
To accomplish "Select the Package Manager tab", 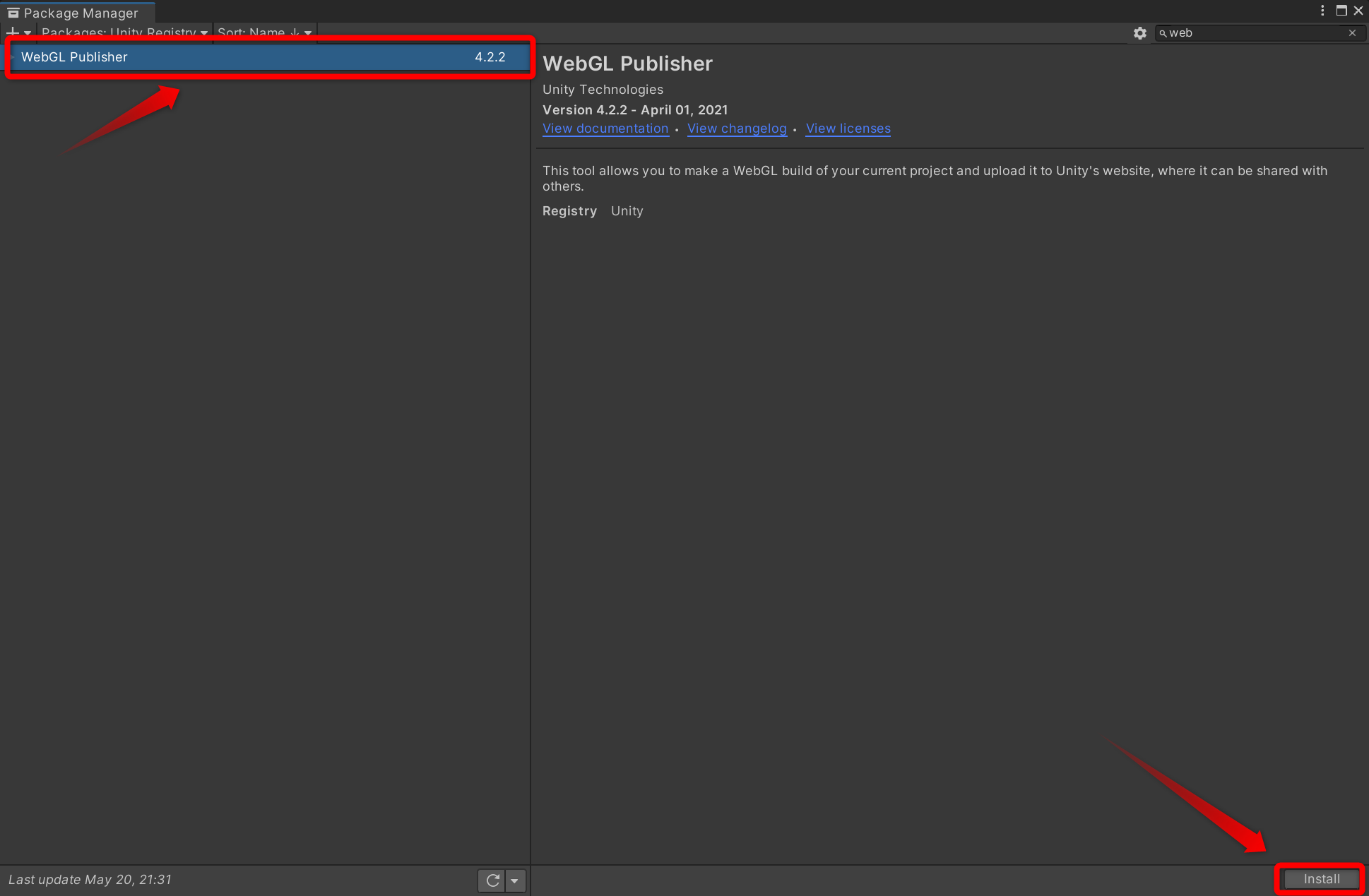I will (x=81, y=13).
